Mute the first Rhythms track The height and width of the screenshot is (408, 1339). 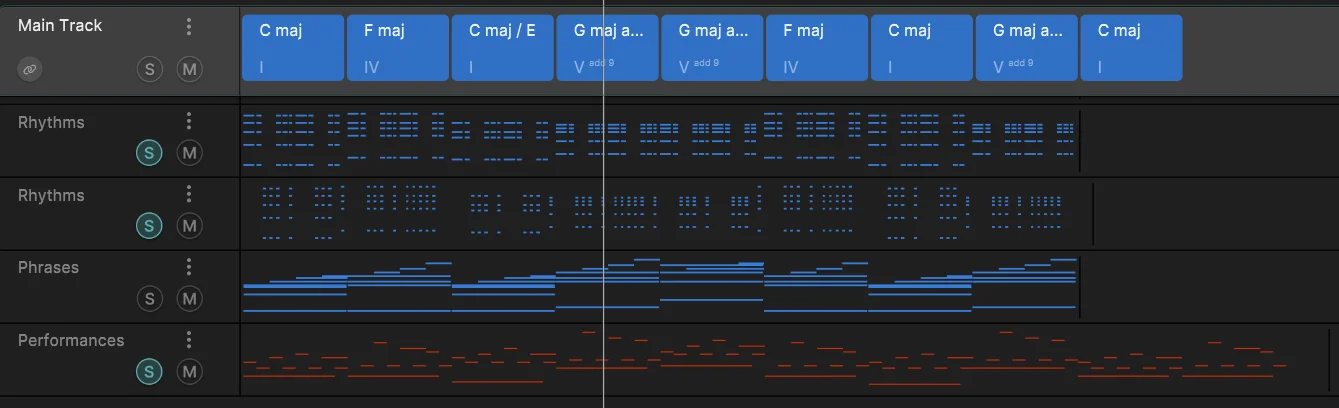point(189,153)
